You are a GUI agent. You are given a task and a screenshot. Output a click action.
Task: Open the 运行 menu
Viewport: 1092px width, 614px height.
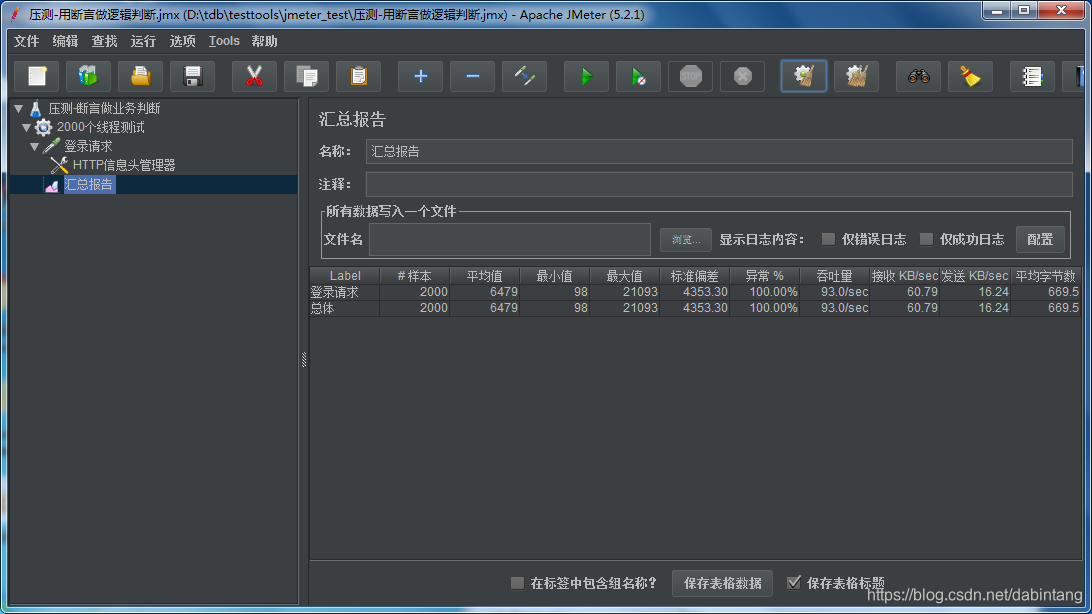[x=143, y=41]
